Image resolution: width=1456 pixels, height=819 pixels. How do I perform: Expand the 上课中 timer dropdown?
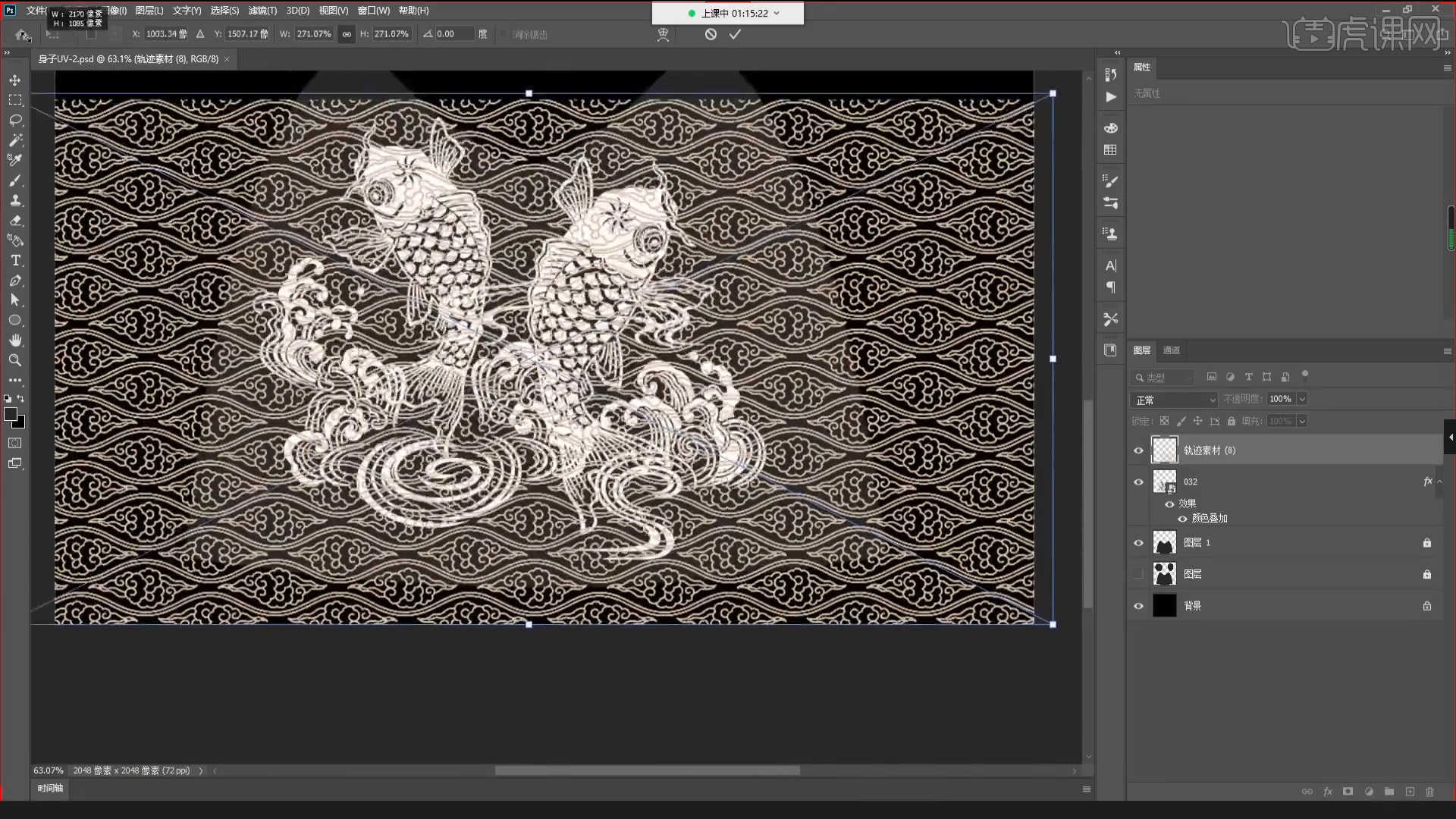[x=777, y=13]
